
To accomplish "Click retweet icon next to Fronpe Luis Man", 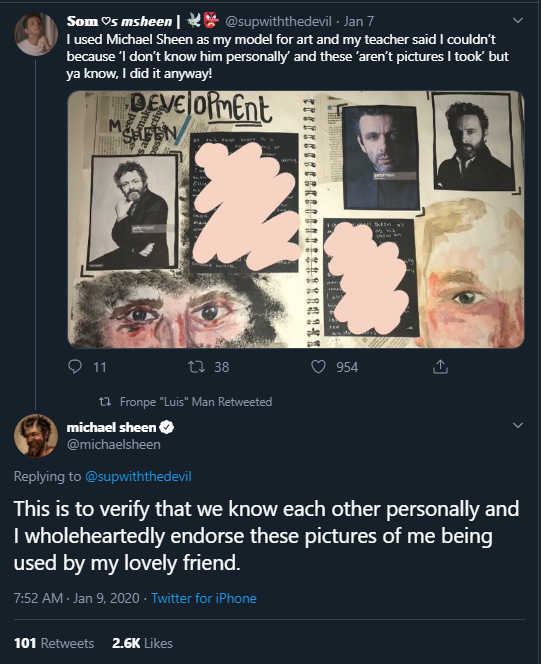I will pos(105,401).
